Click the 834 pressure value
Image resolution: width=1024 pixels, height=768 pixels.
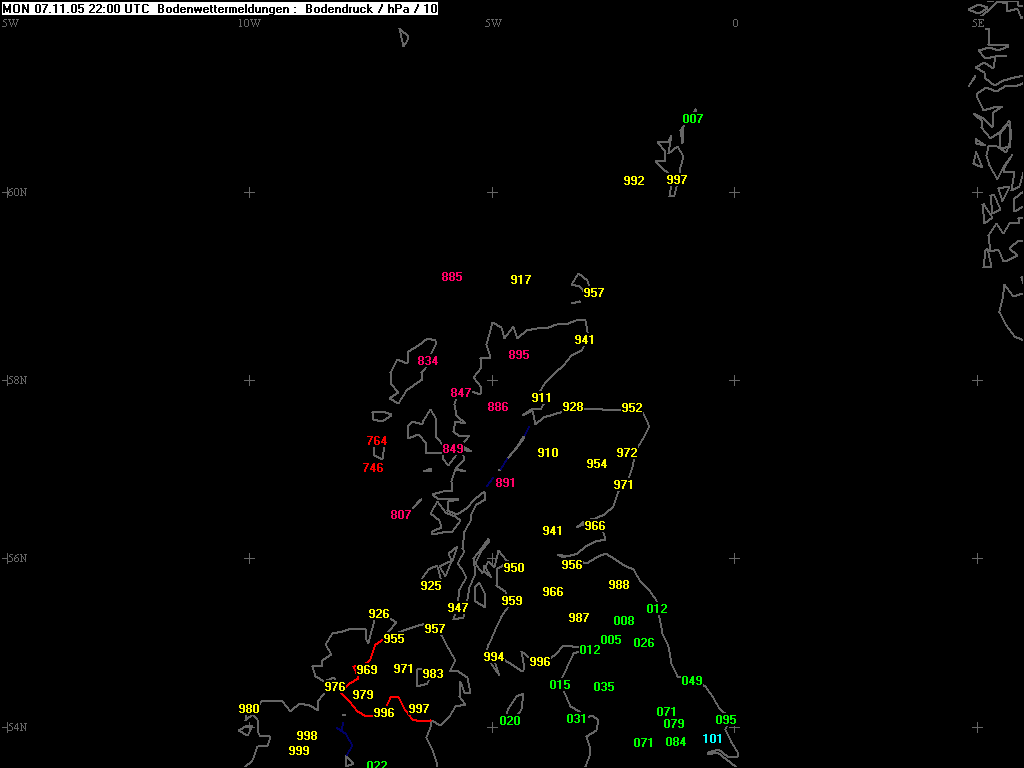tap(427, 361)
